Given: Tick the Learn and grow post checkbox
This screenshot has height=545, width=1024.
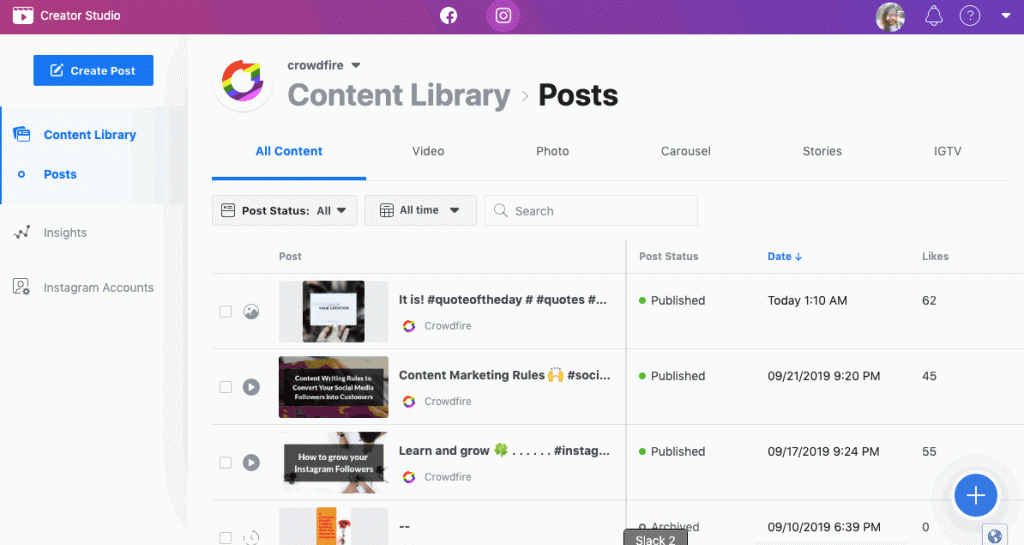Looking at the screenshot, I should pos(225,463).
